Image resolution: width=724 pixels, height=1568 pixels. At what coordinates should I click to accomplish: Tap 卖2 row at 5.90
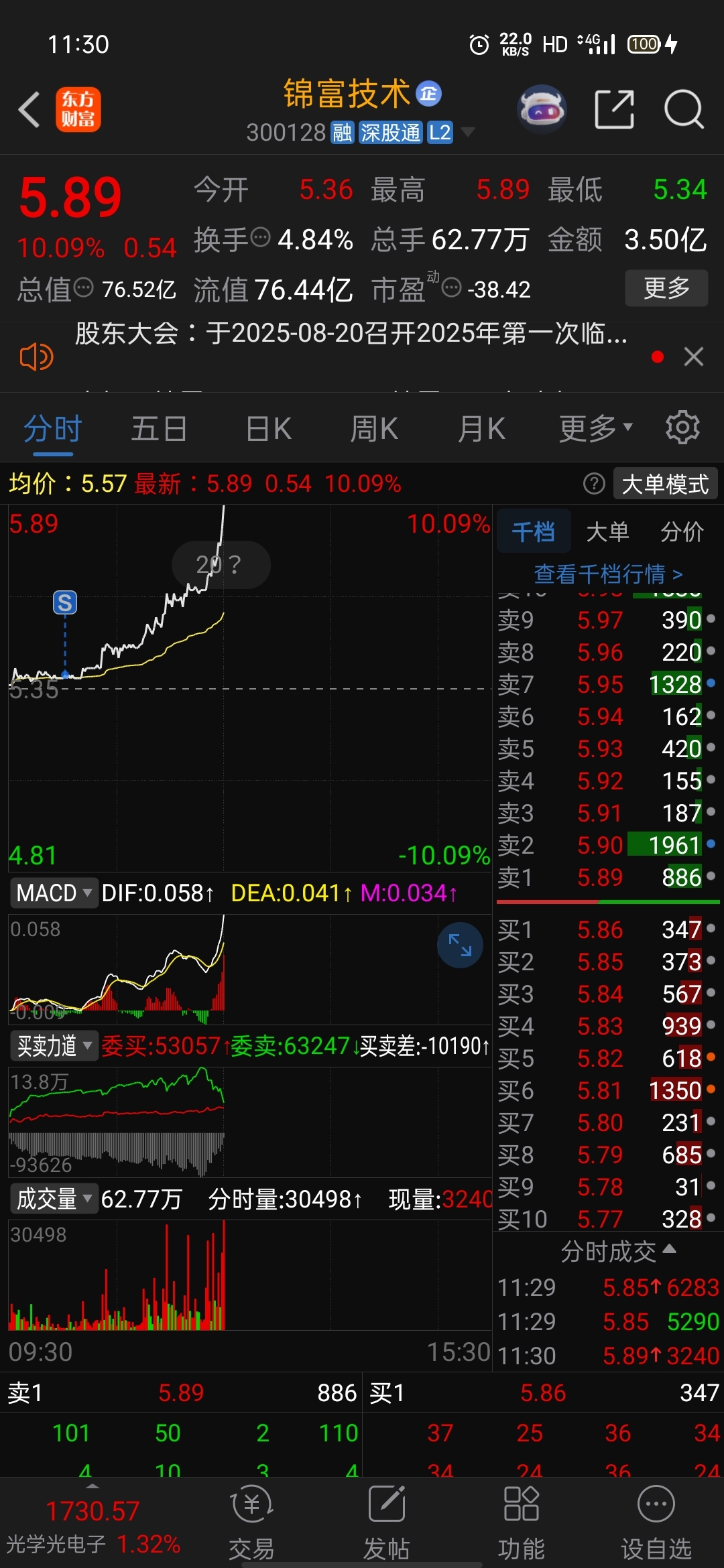coord(608,845)
